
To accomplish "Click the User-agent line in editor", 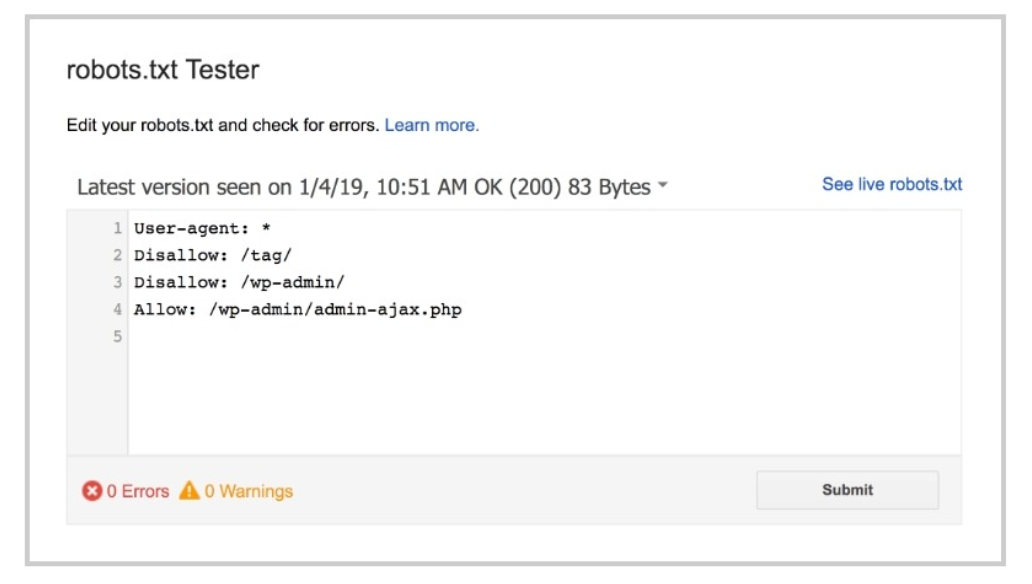I will (202, 229).
